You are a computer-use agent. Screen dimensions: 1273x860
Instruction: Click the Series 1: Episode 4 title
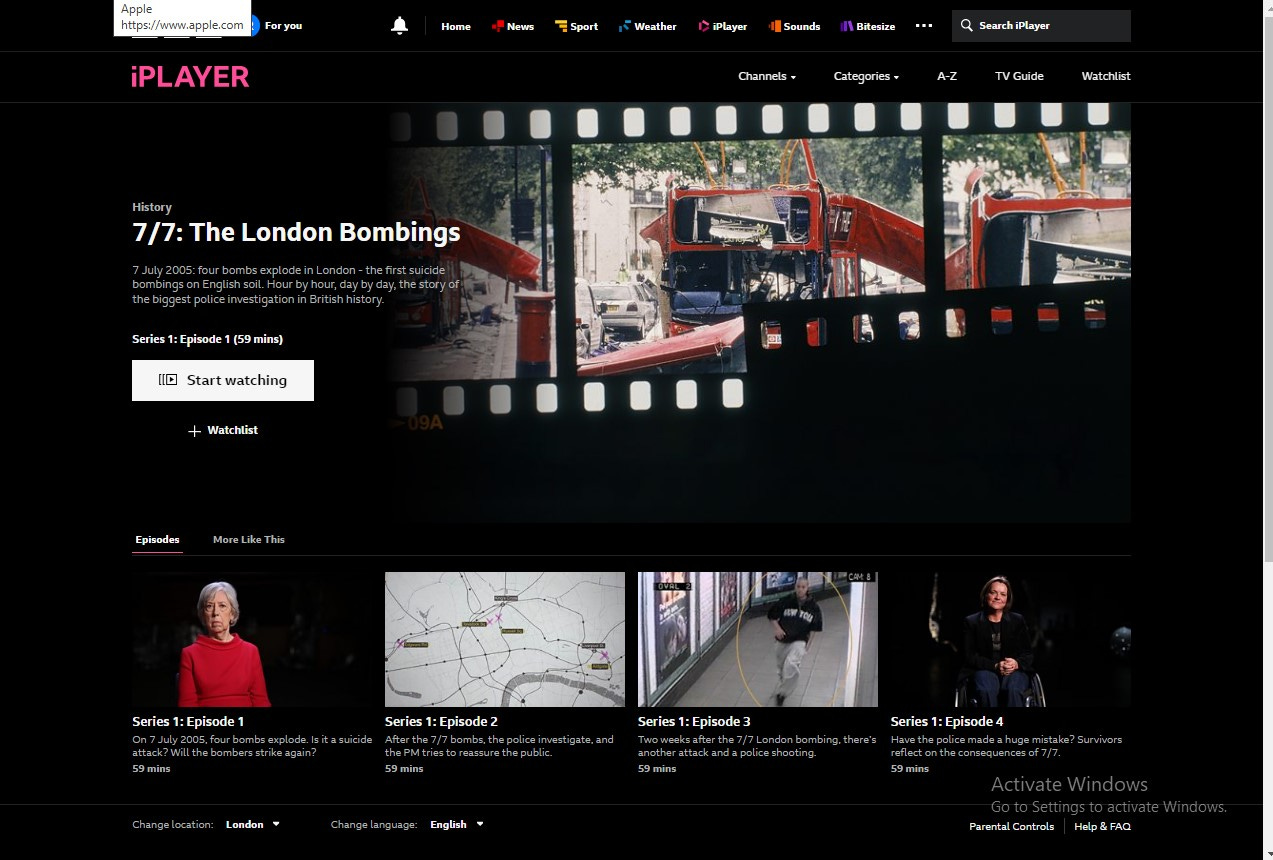pyautogui.click(x=947, y=722)
